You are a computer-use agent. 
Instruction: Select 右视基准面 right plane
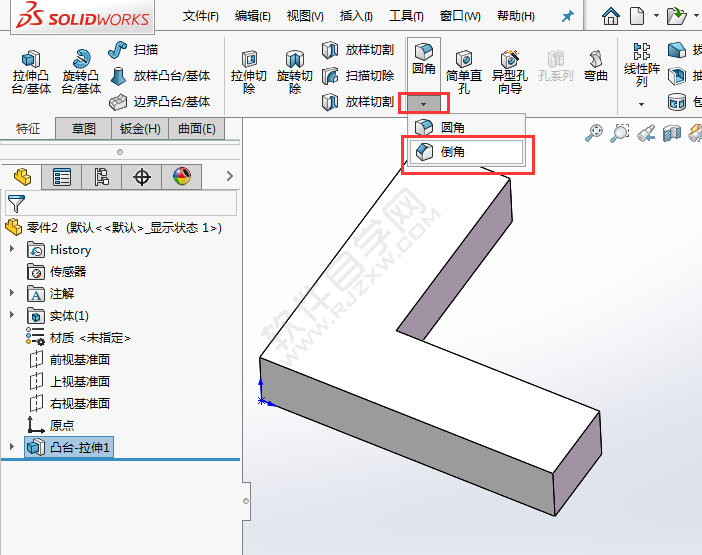69,403
